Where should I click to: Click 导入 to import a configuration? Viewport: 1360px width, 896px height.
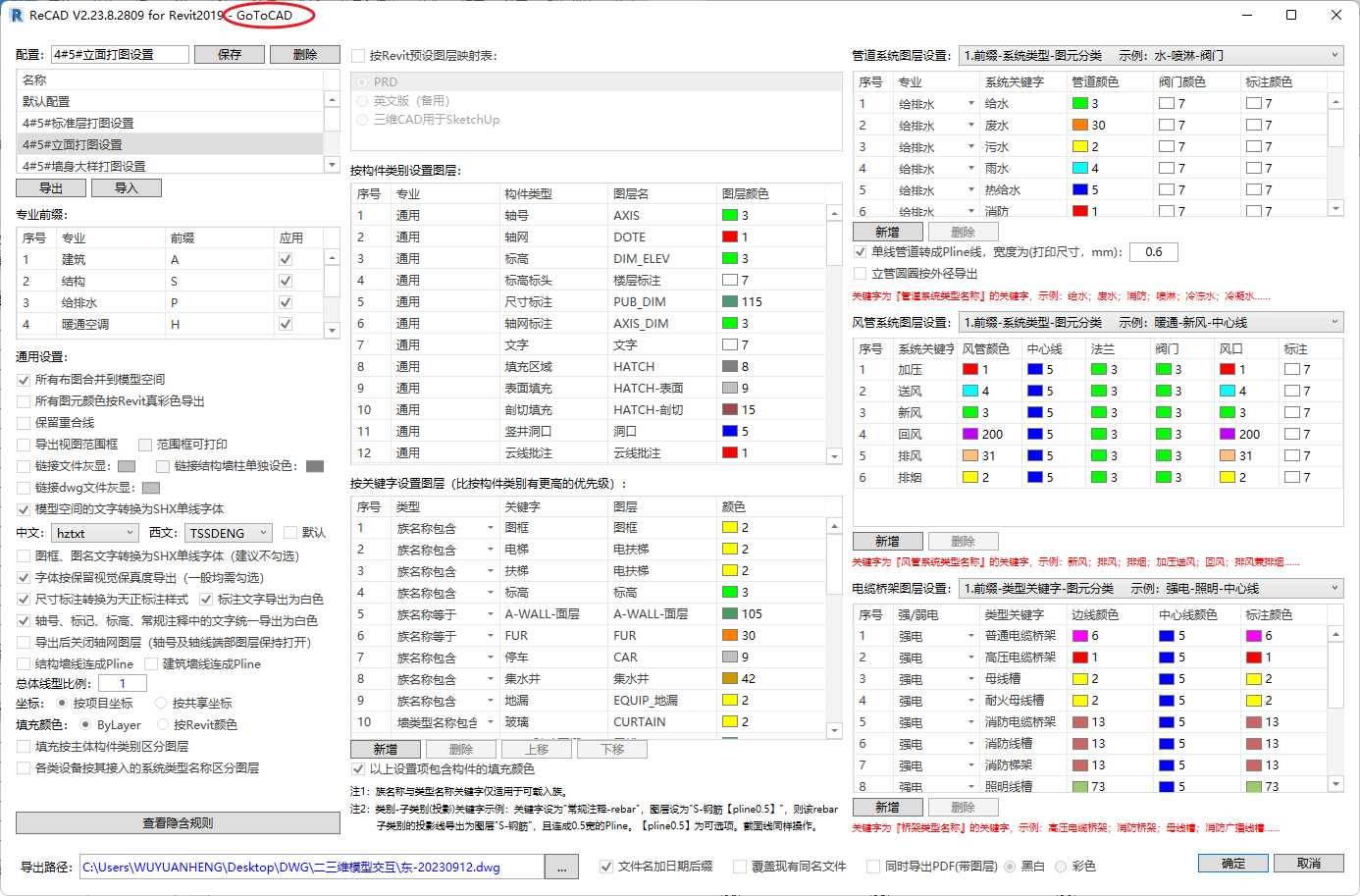126,186
